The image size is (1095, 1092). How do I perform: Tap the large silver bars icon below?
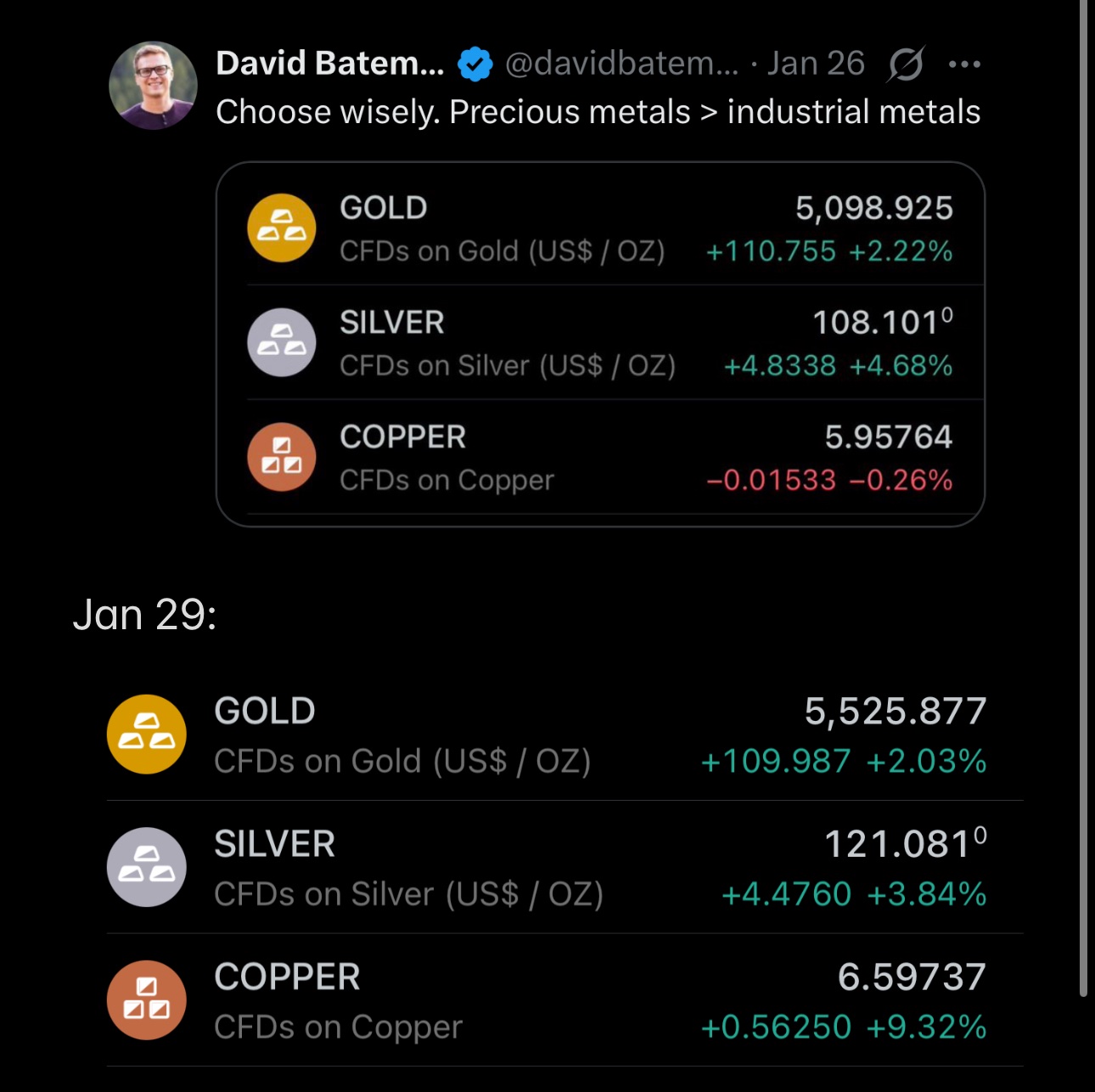click(147, 867)
